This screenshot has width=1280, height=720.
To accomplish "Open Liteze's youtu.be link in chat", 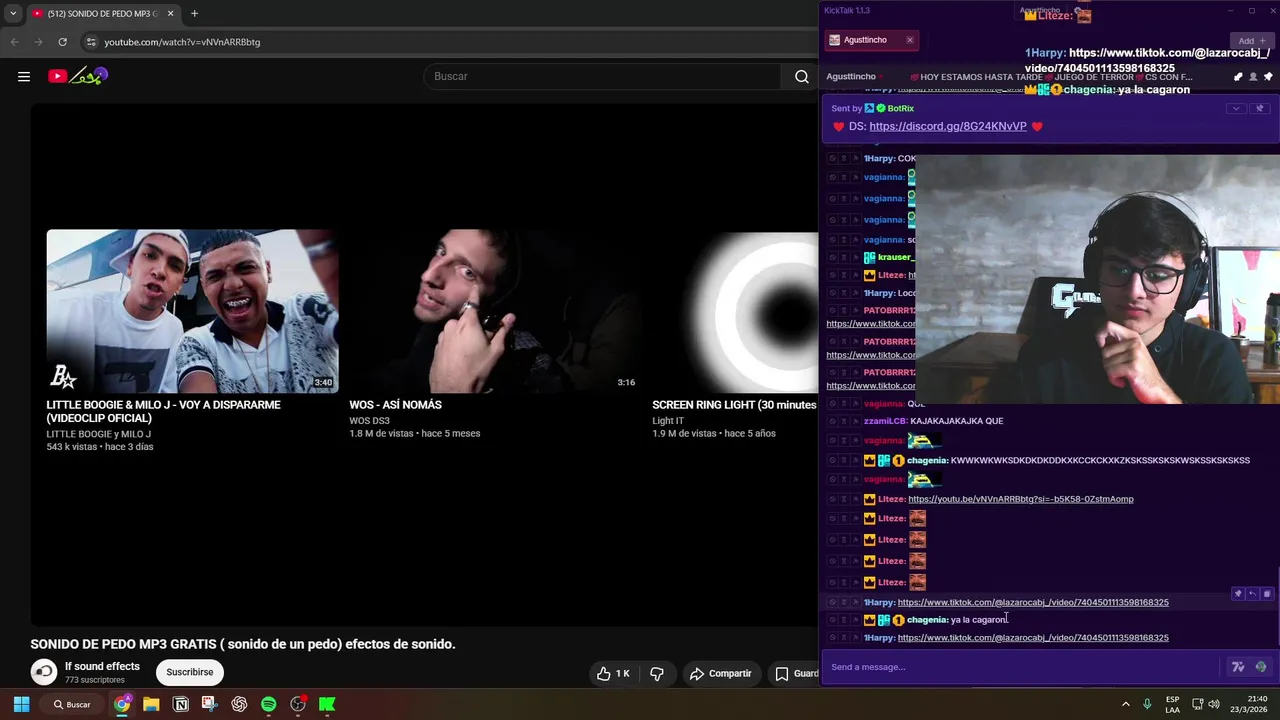I will [x=1020, y=499].
